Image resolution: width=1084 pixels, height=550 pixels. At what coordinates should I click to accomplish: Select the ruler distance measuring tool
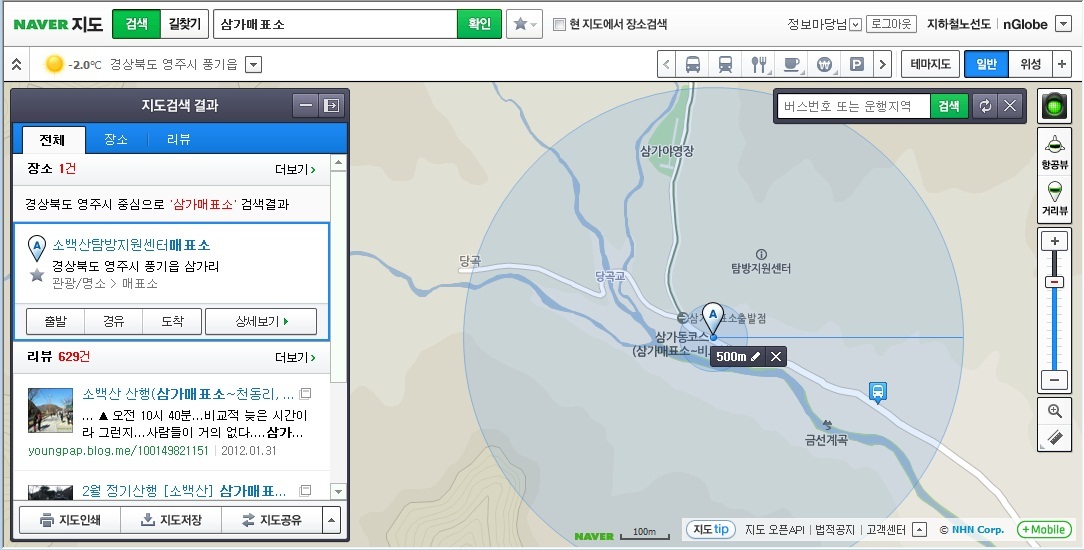pos(1055,437)
